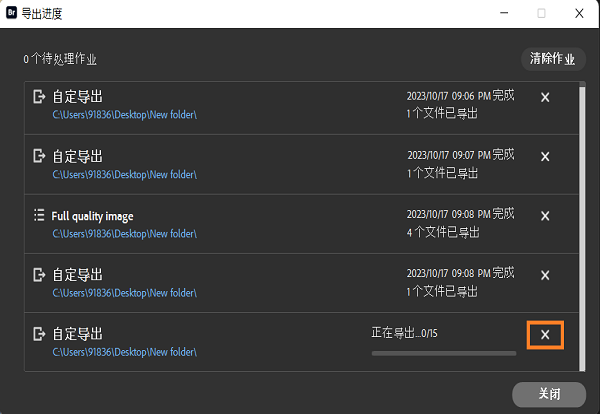Click export icon of the 09:06 PM job
This screenshot has width=600, height=414.
click(39, 97)
